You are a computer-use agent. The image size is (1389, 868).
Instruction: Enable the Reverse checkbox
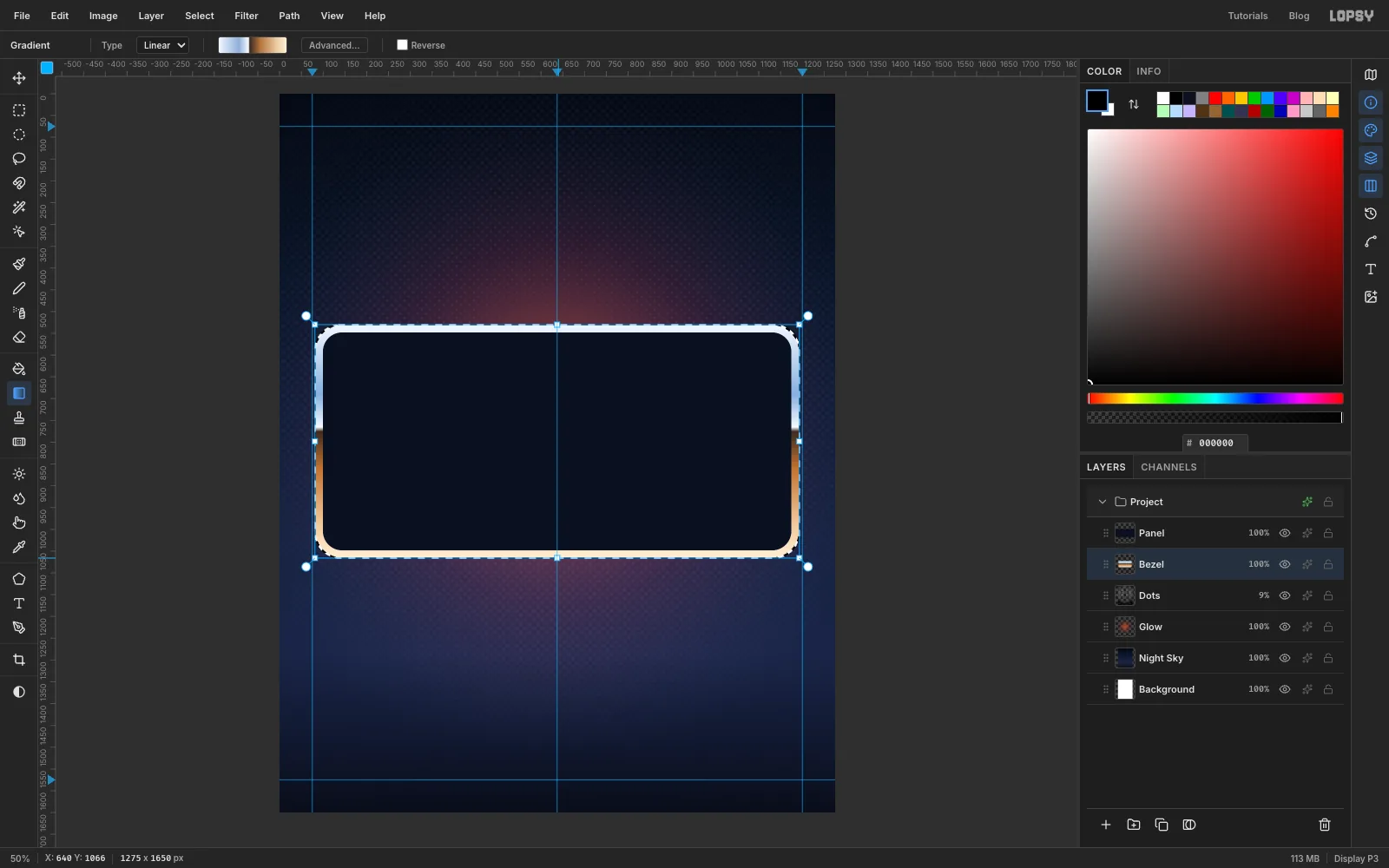(402, 45)
